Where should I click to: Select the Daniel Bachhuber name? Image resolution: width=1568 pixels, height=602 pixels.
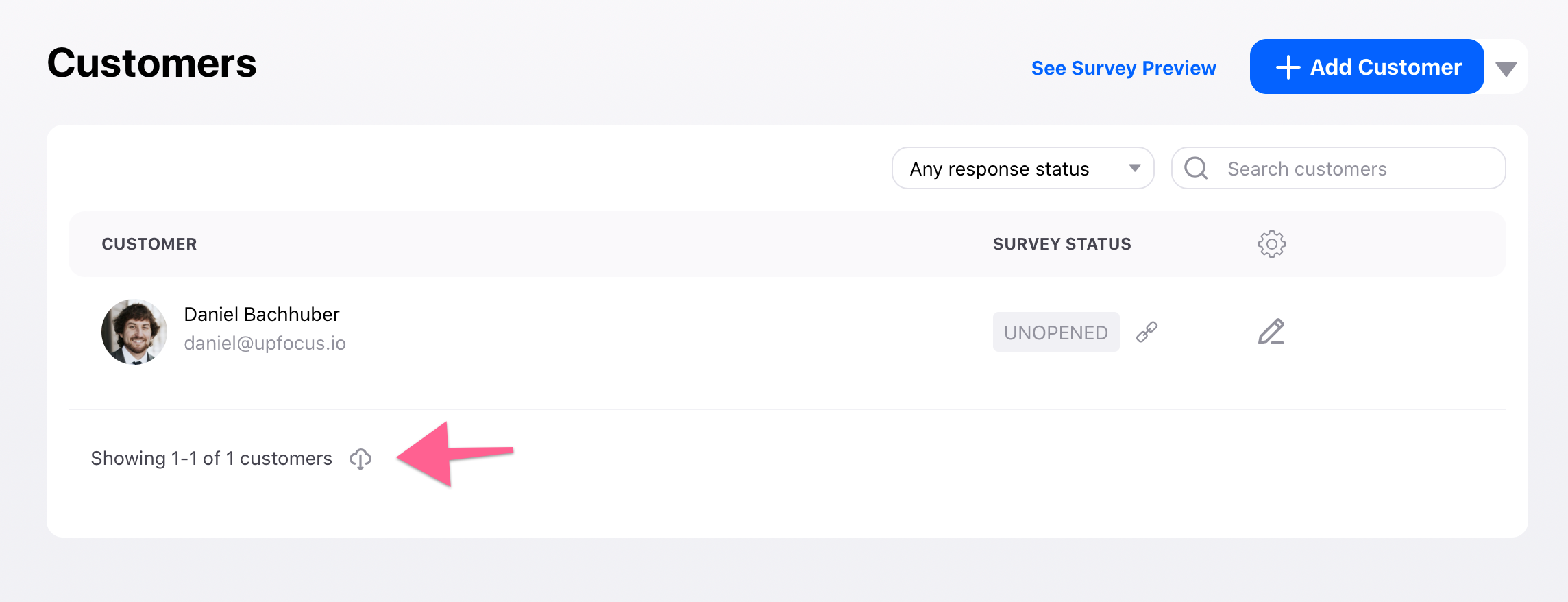262,315
